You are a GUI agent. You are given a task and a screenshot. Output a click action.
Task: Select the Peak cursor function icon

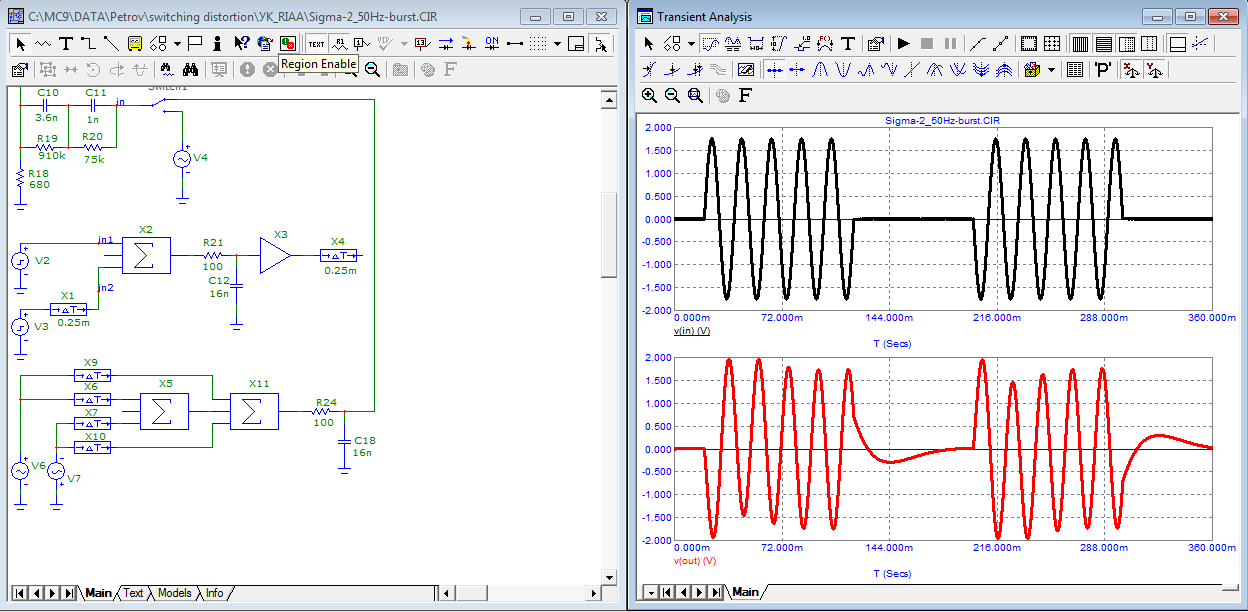pyautogui.click(x=820, y=69)
